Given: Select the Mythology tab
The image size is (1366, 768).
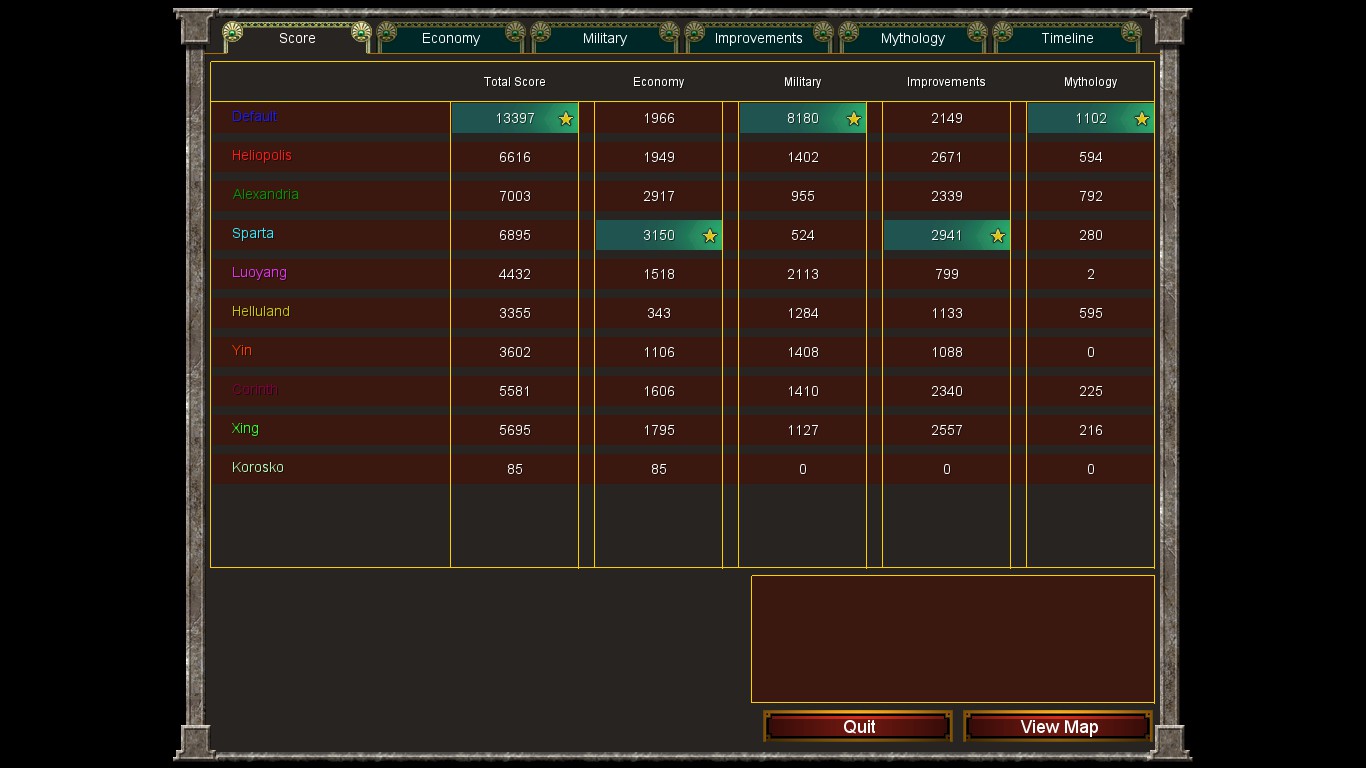Looking at the screenshot, I should (x=912, y=38).
